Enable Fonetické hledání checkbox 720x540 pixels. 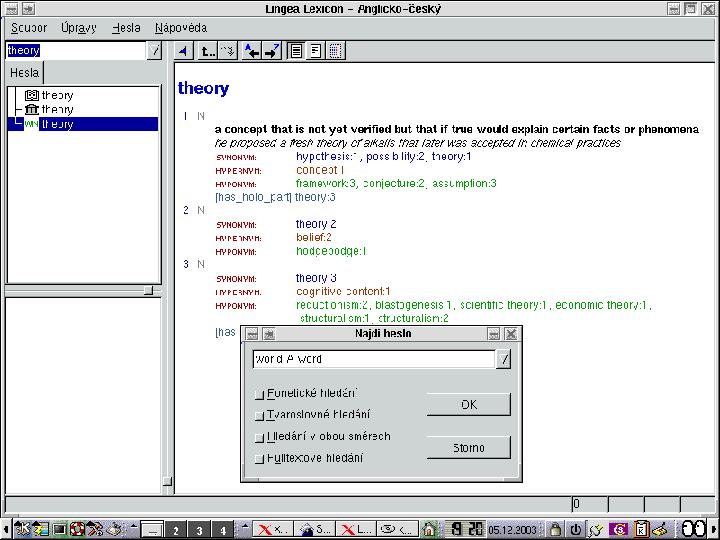tap(260, 394)
